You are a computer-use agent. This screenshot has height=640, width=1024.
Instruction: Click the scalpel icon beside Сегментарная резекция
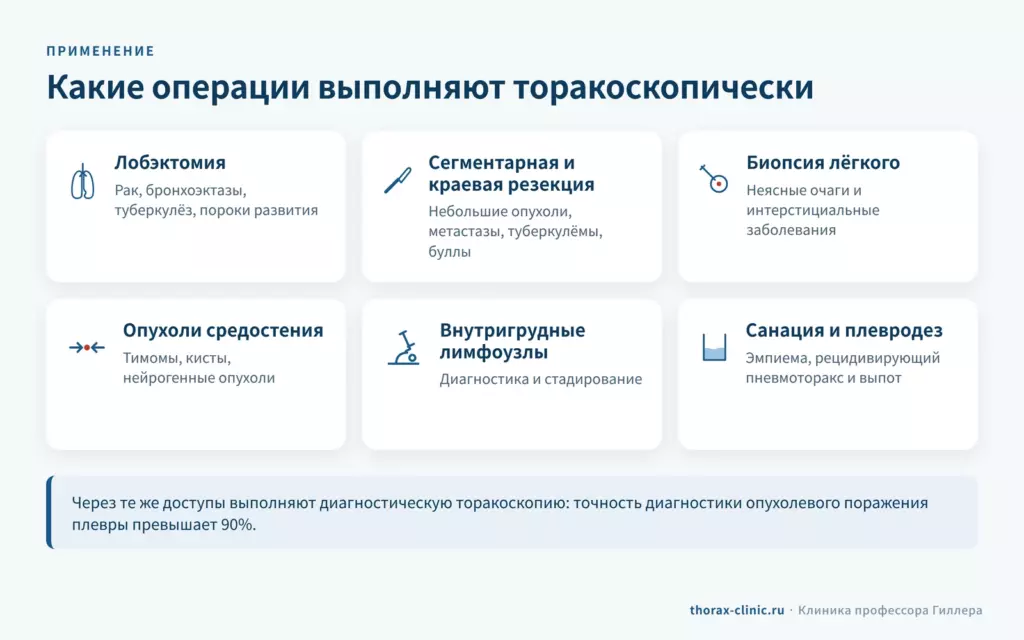pyautogui.click(x=398, y=180)
